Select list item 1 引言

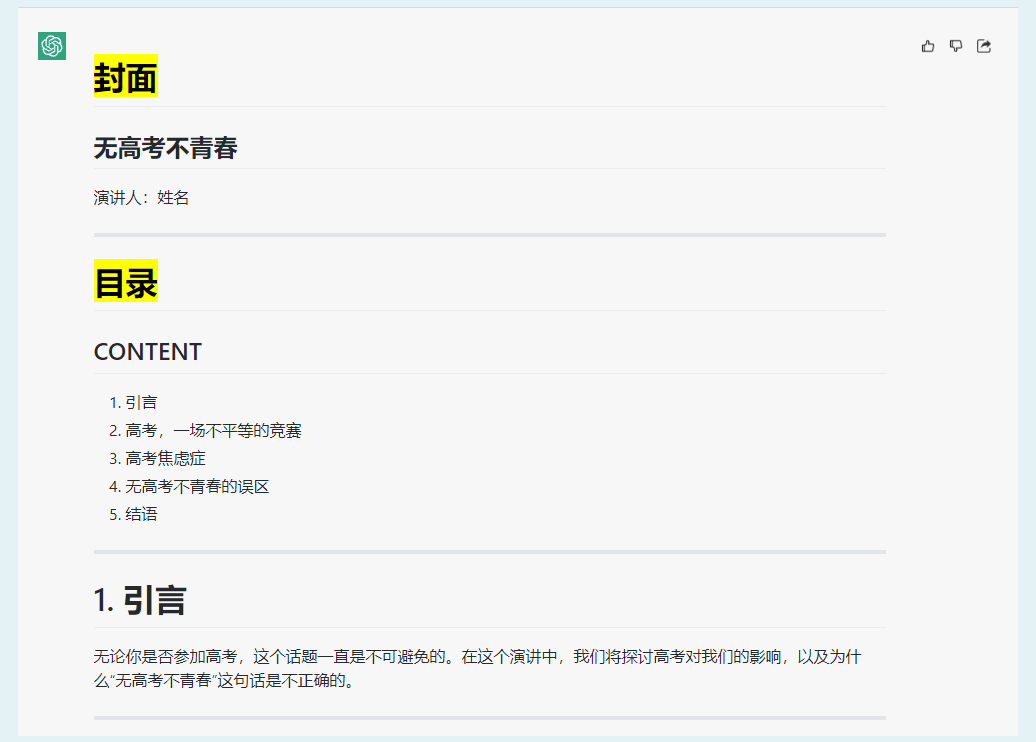pos(141,403)
